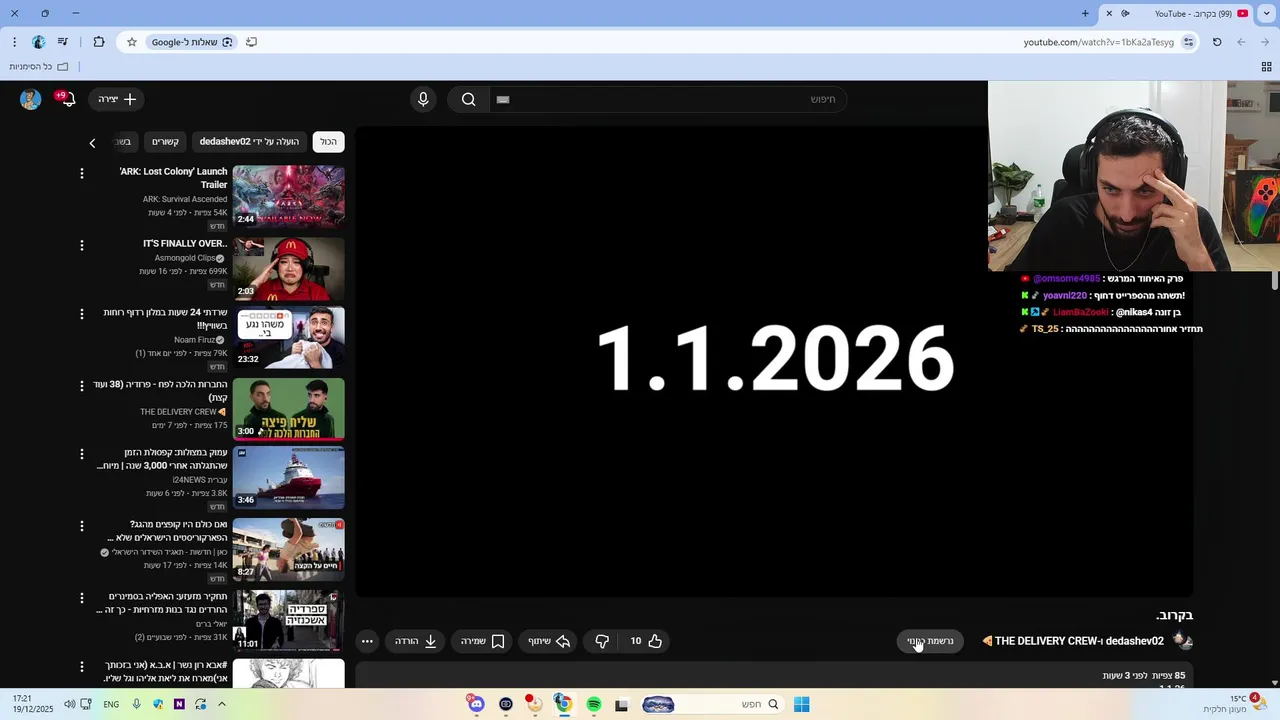Select the 'קשורים' filter chip
1280x720 pixels.
[x=165, y=141]
